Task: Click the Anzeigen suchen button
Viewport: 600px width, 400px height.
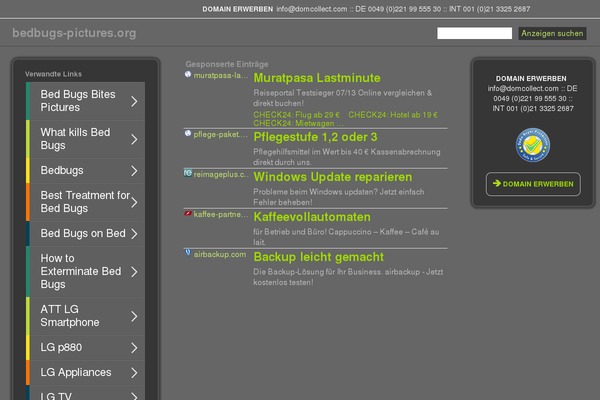Action: point(552,33)
